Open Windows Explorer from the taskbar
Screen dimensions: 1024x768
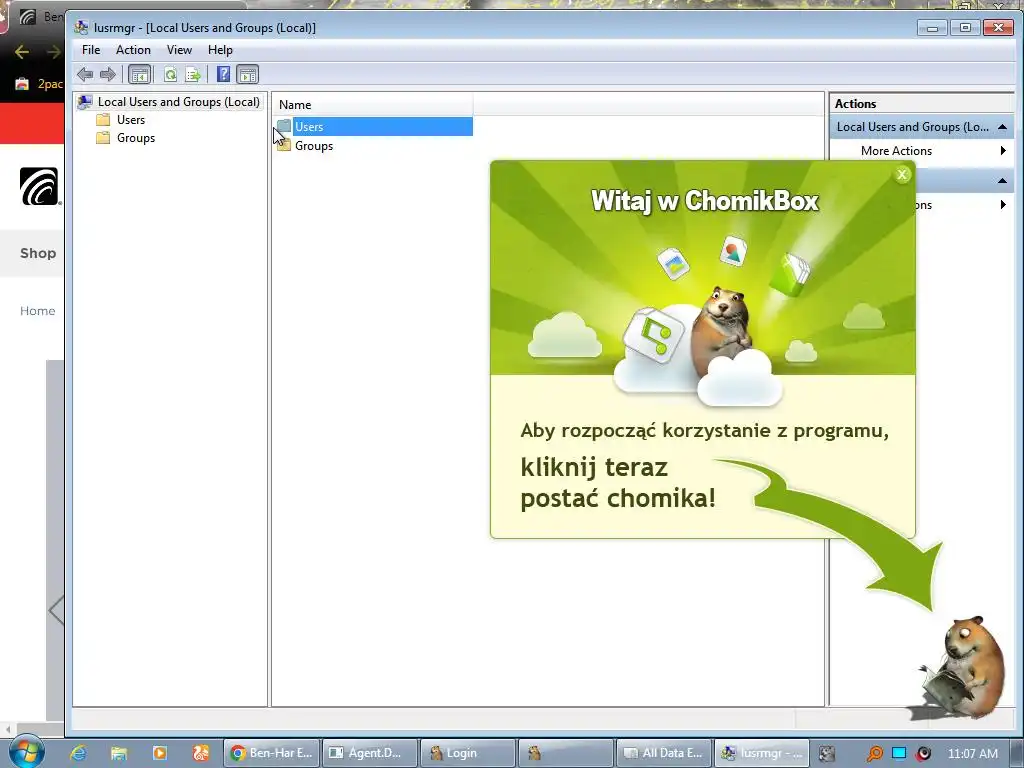118,753
